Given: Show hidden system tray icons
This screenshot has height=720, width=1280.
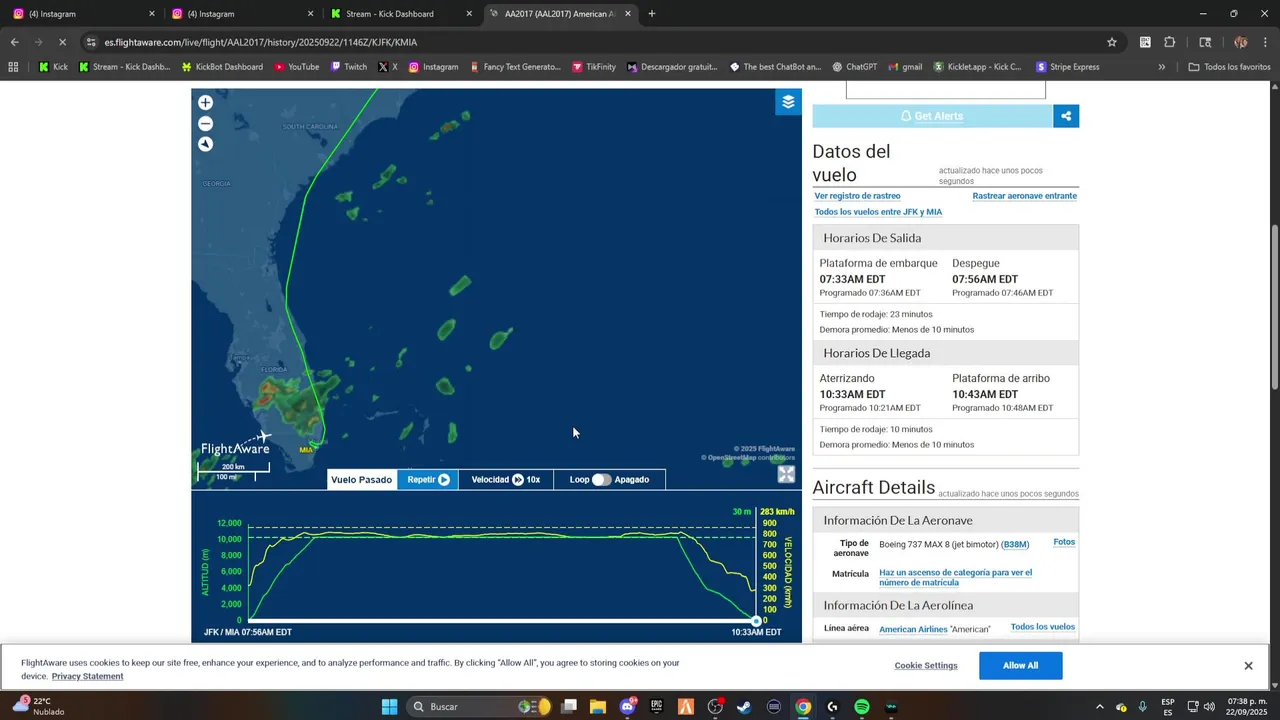Looking at the screenshot, I should [x=1100, y=707].
